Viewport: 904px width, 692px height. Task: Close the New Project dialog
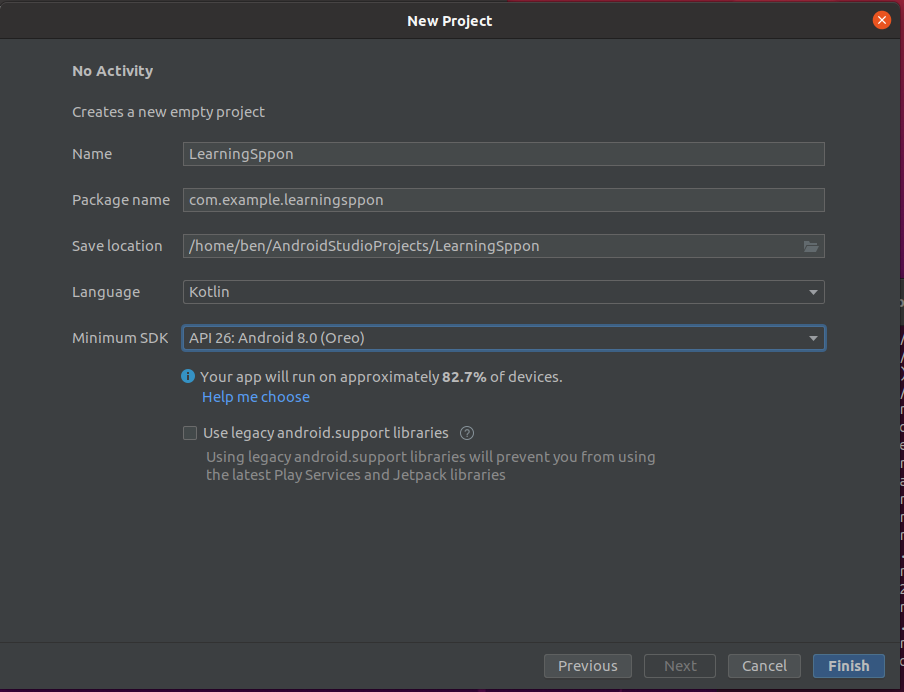click(881, 20)
